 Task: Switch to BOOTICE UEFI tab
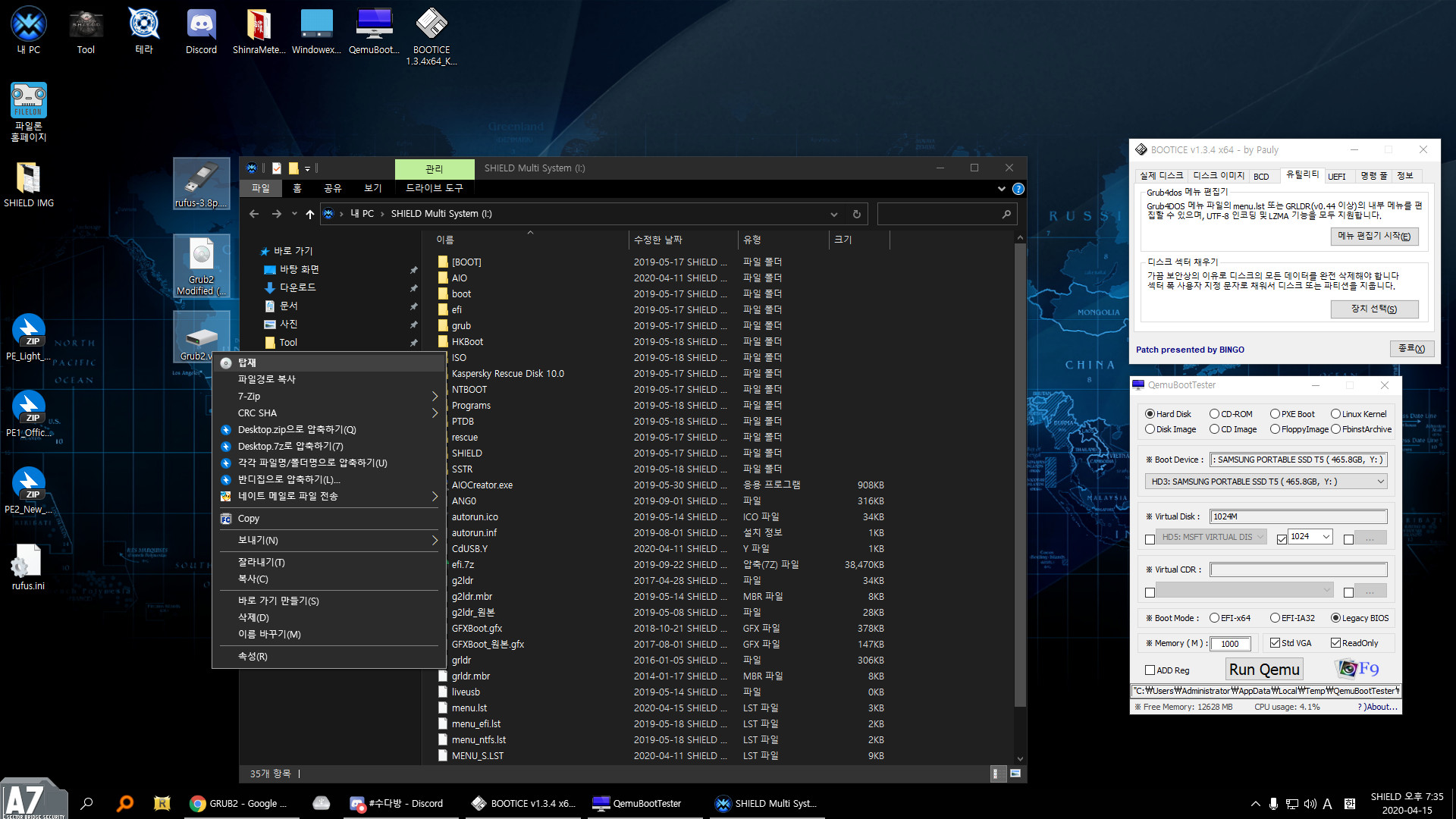pos(1337,176)
